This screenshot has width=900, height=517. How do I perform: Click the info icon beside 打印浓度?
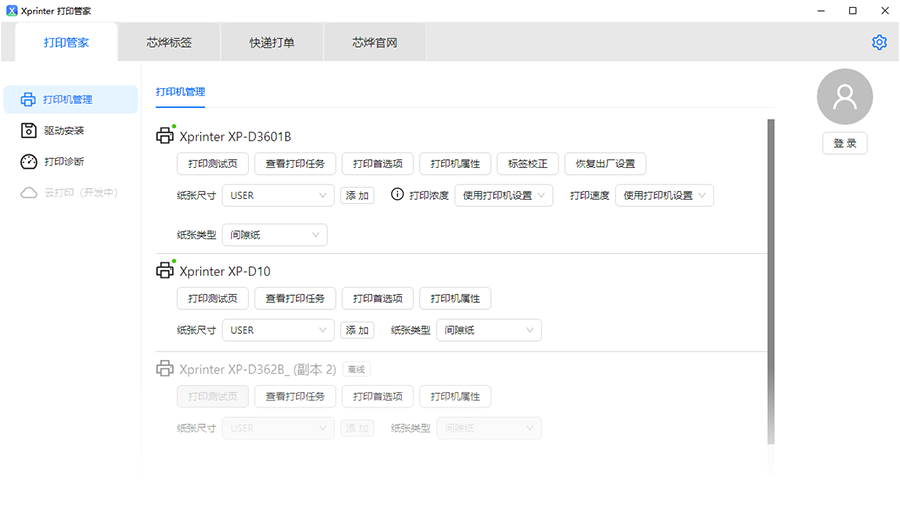[x=397, y=195]
